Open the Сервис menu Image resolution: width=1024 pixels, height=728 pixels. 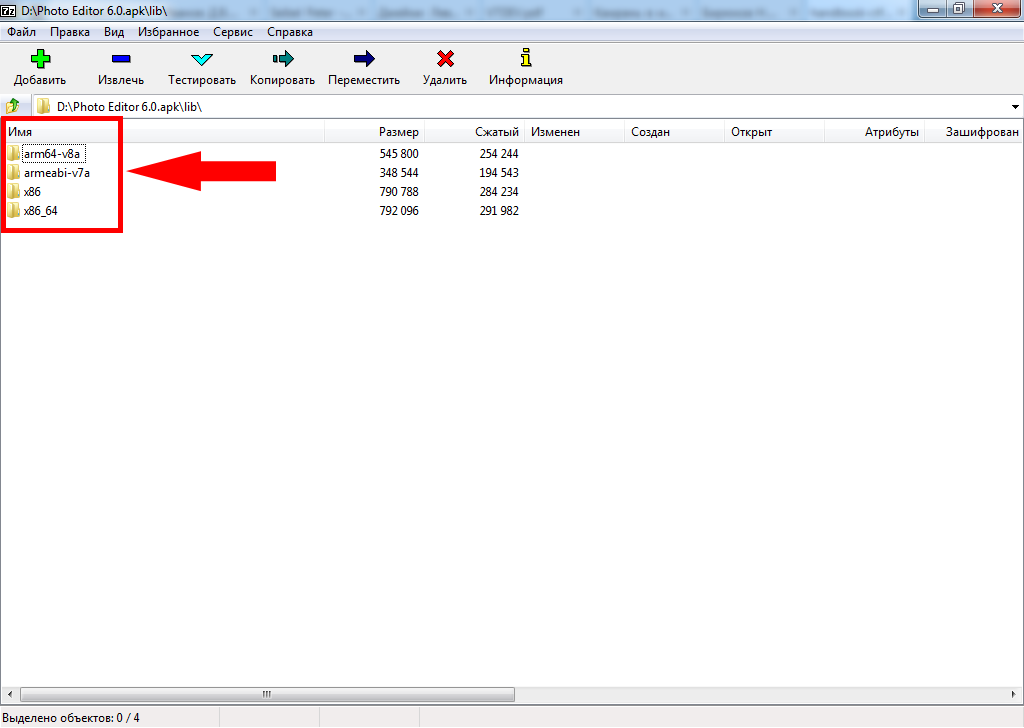click(x=232, y=32)
